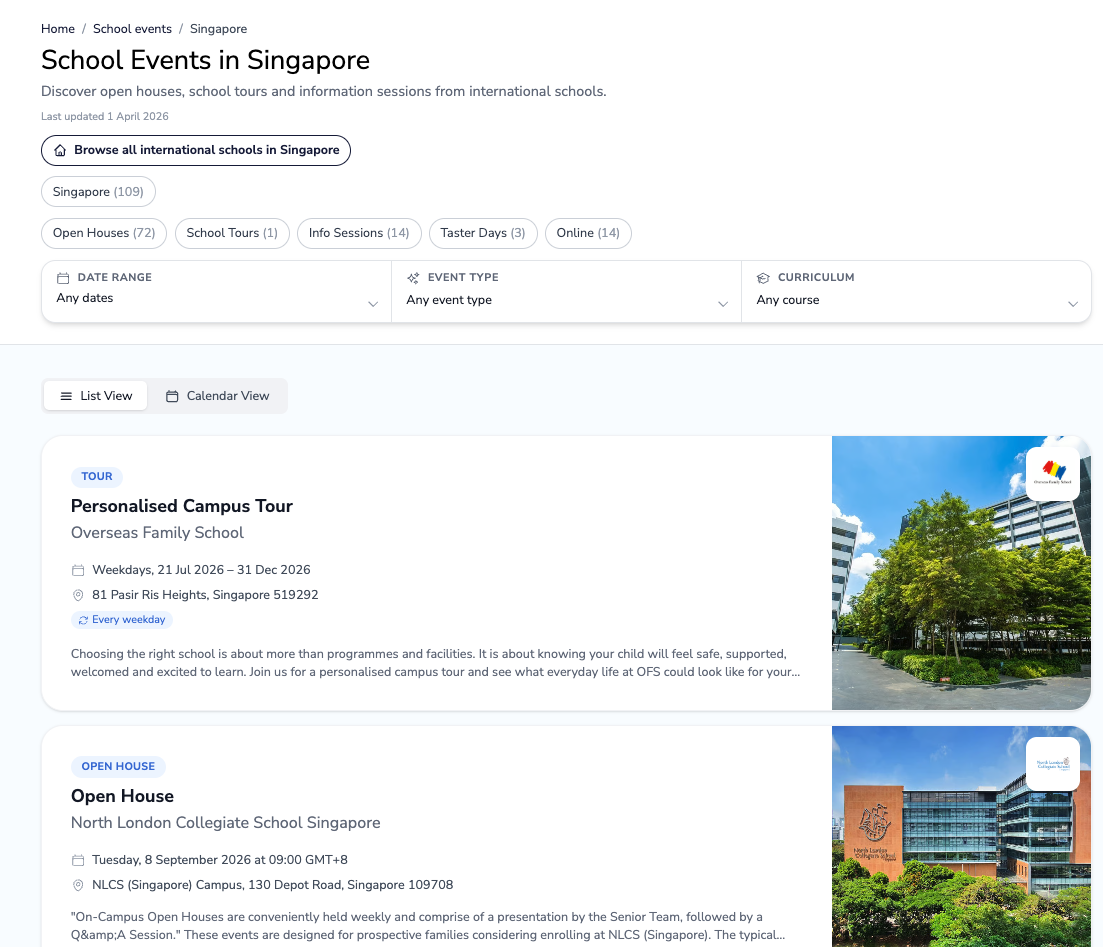Open the Open House event title

(122, 796)
